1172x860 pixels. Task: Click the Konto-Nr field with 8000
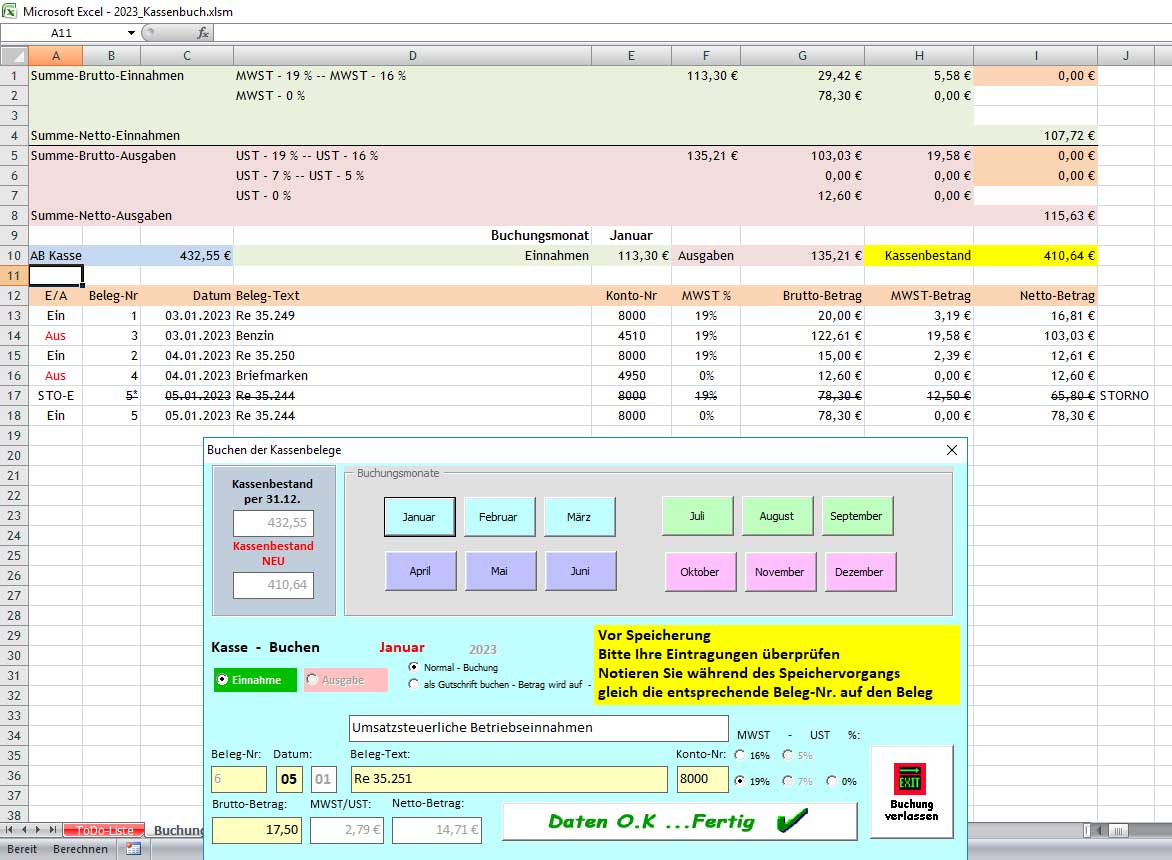click(703, 779)
